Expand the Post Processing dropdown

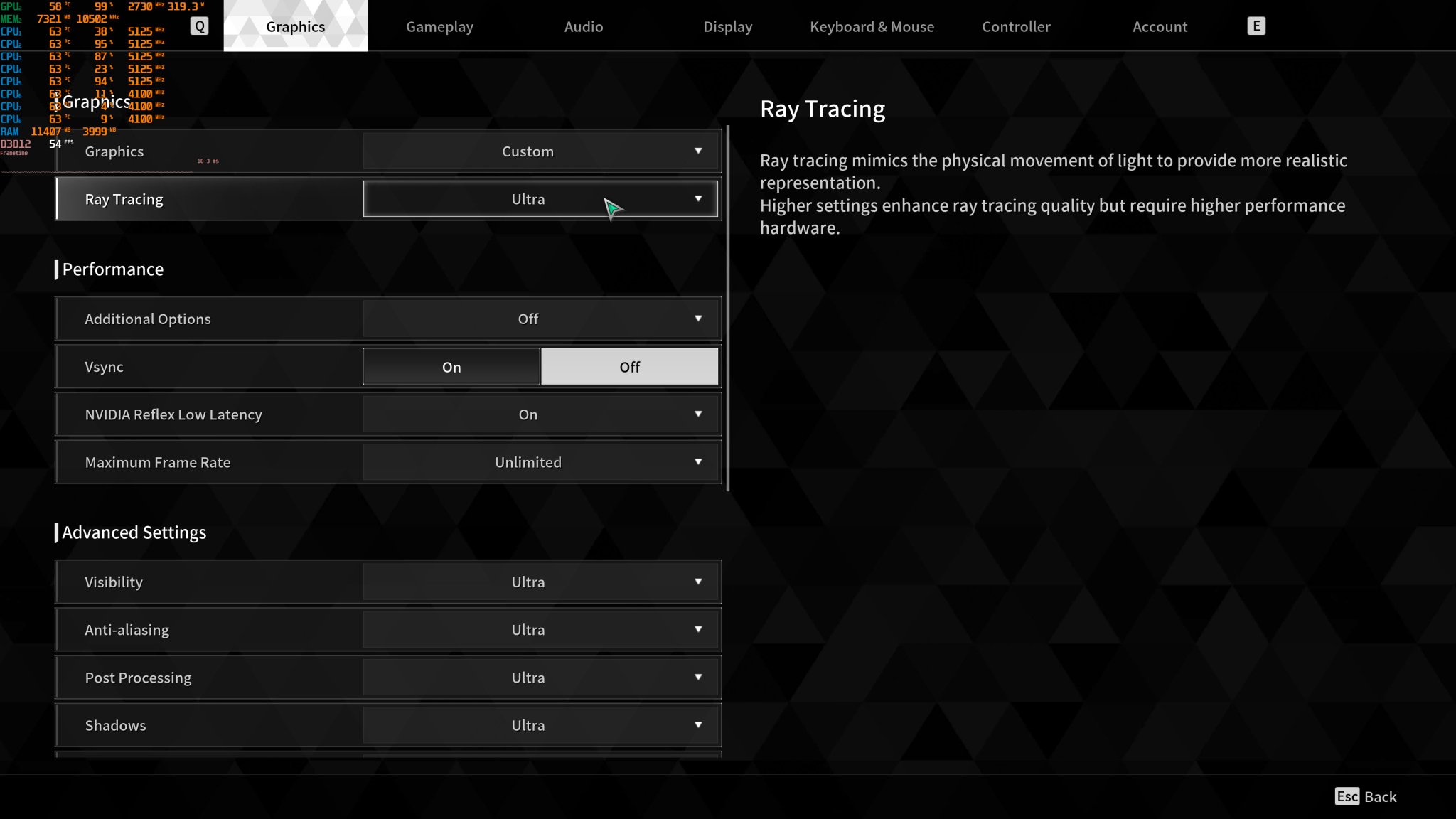697,677
